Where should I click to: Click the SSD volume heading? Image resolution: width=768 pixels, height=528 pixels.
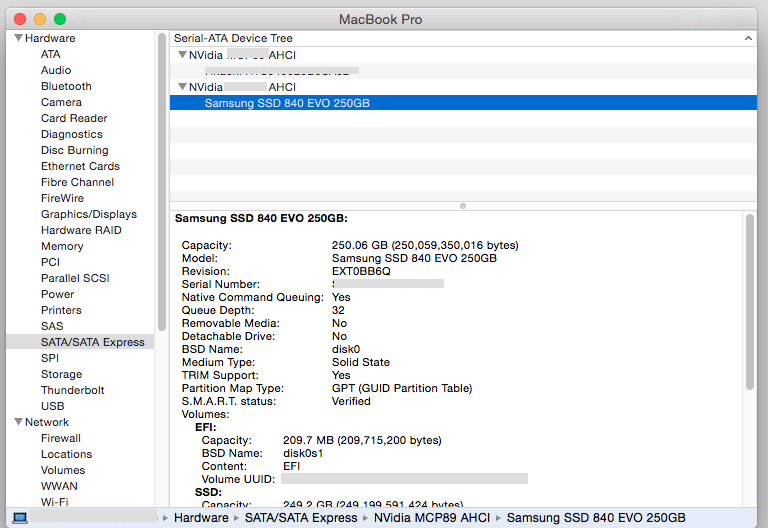click(208, 492)
